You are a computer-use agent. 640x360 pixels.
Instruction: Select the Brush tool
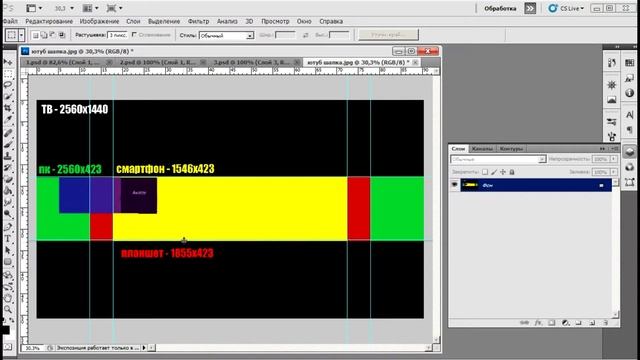[8, 144]
